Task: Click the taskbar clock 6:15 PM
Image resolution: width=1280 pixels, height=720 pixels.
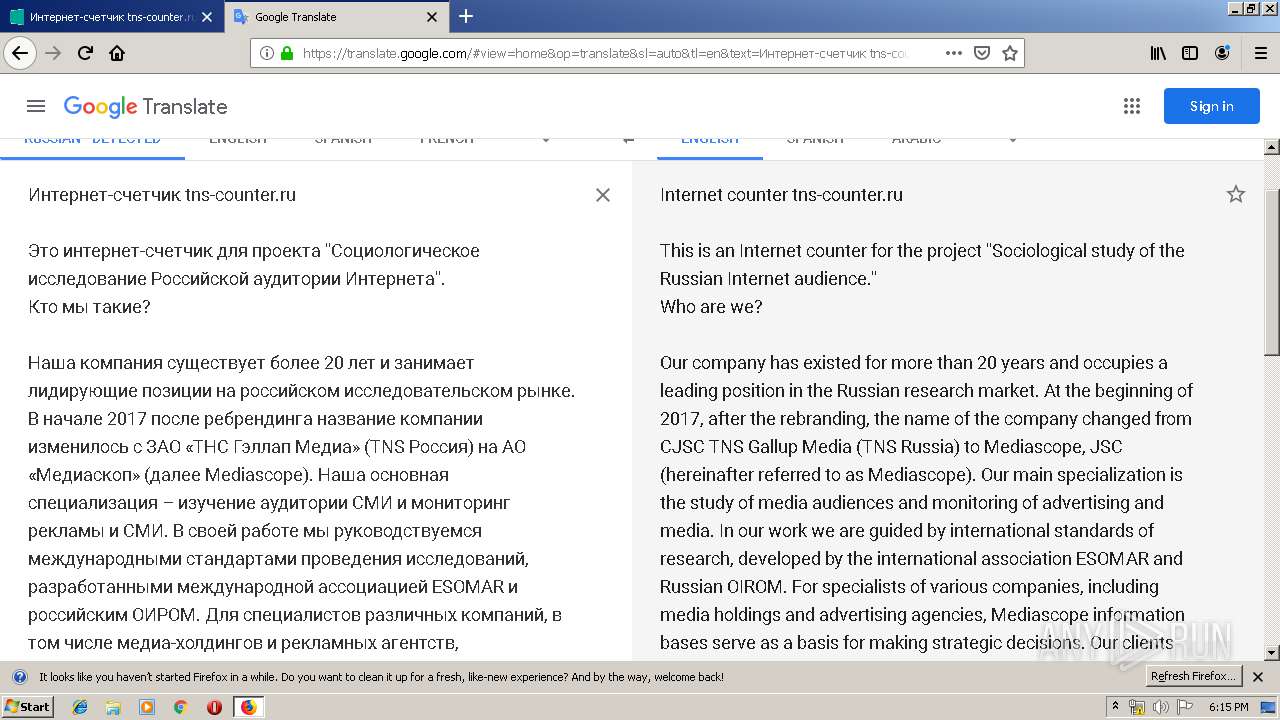Action: pyautogui.click(x=1228, y=707)
